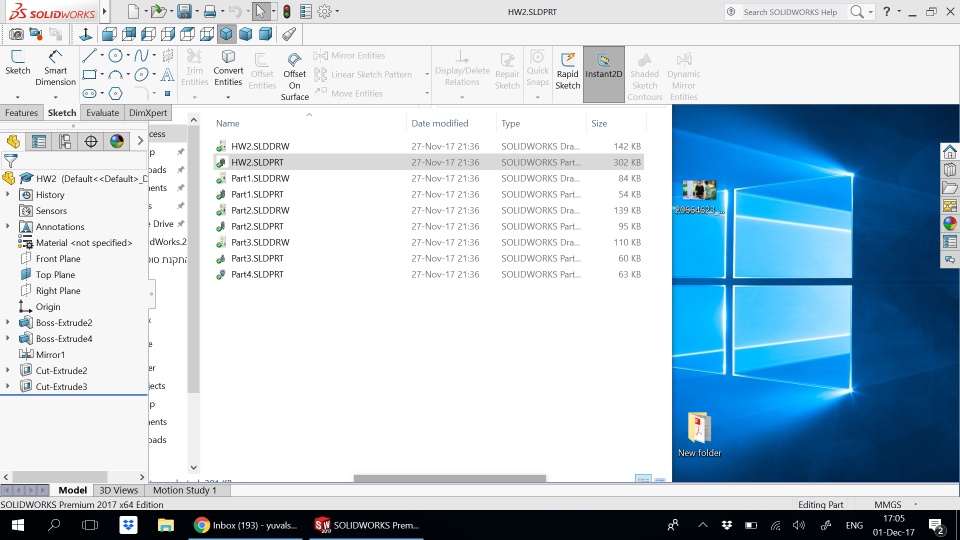Switch to the Features tab
The height and width of the screenshot is (540, 960).
click(x=21, y=113)
